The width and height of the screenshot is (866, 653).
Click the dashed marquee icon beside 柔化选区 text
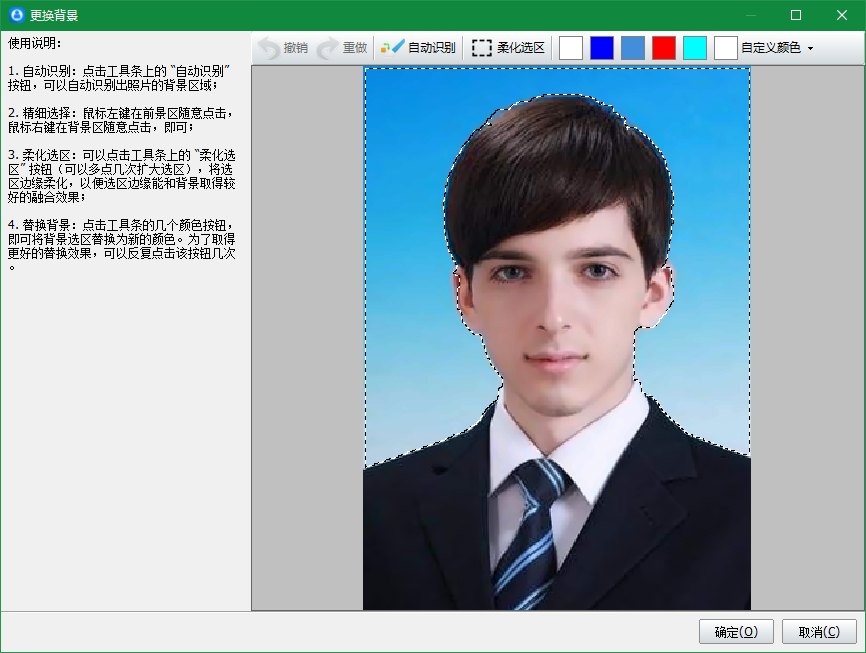pyautogui.click(x=482, y=46)
